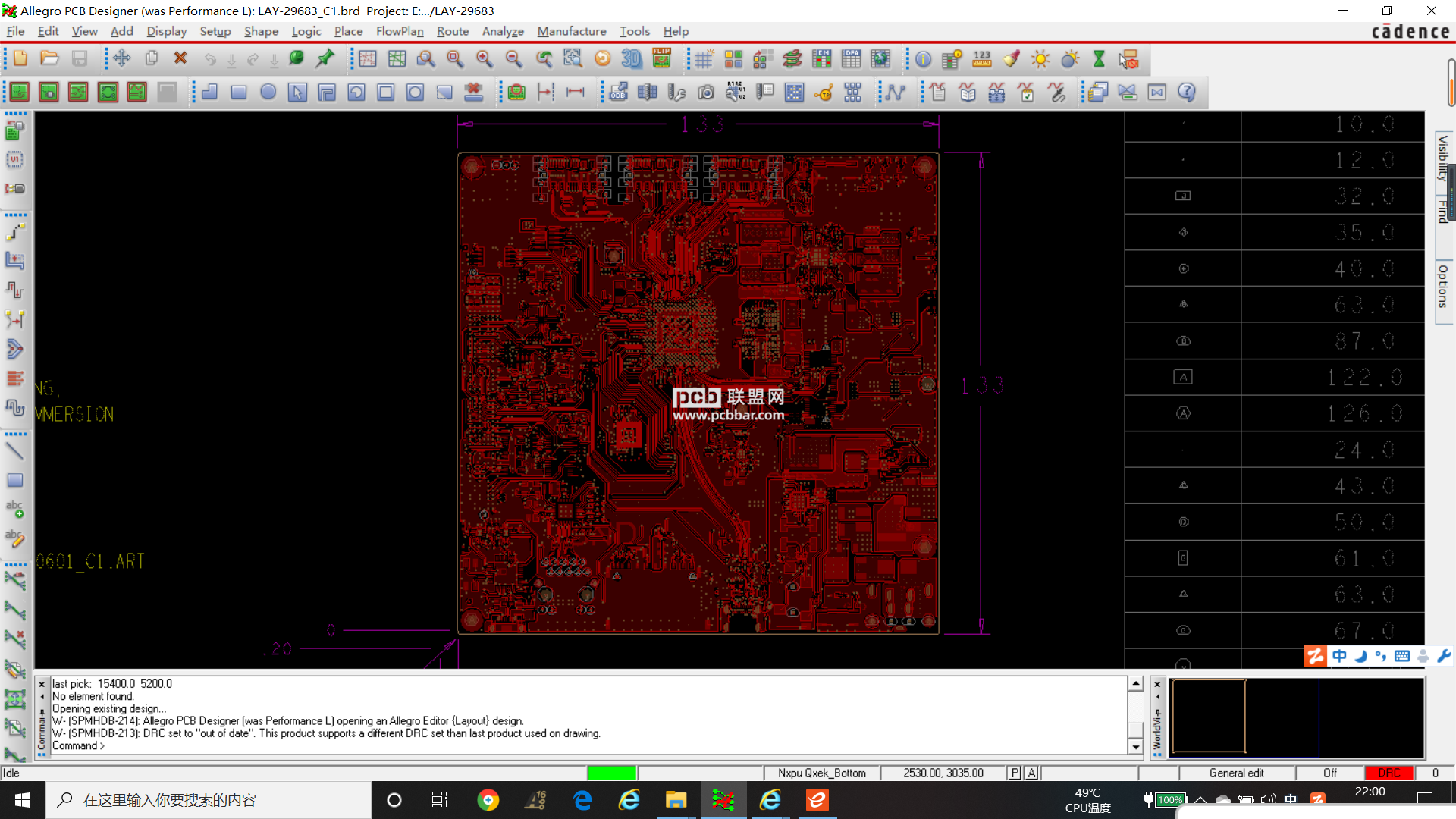Open the Setup menu
This screenshot has width=1456, height=819.
215,31
